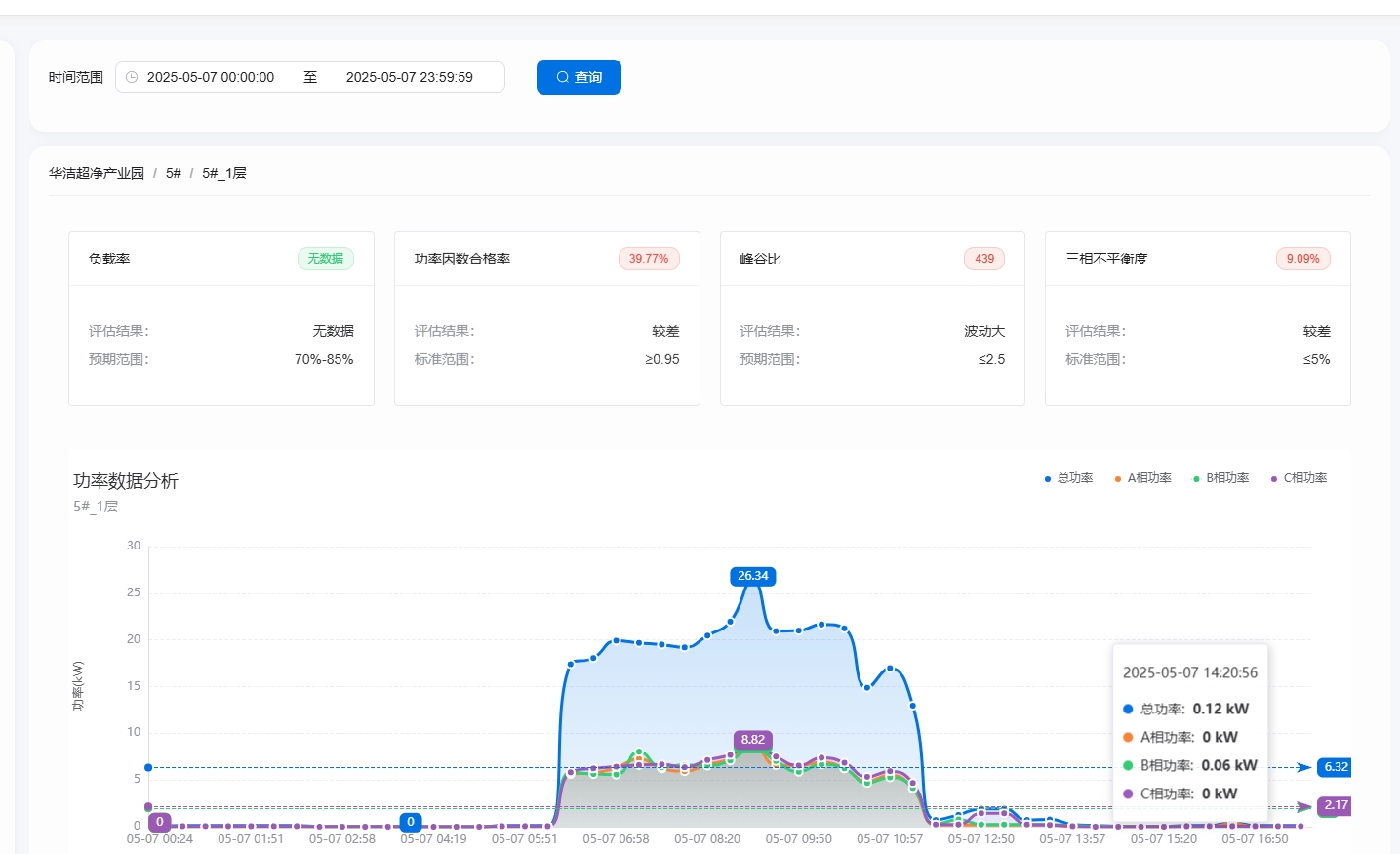Image resolution: width=1400 pixels, height=854 pixels.
Task: Click the 39.77% power factor badge
Action: (x=649, y=259)
